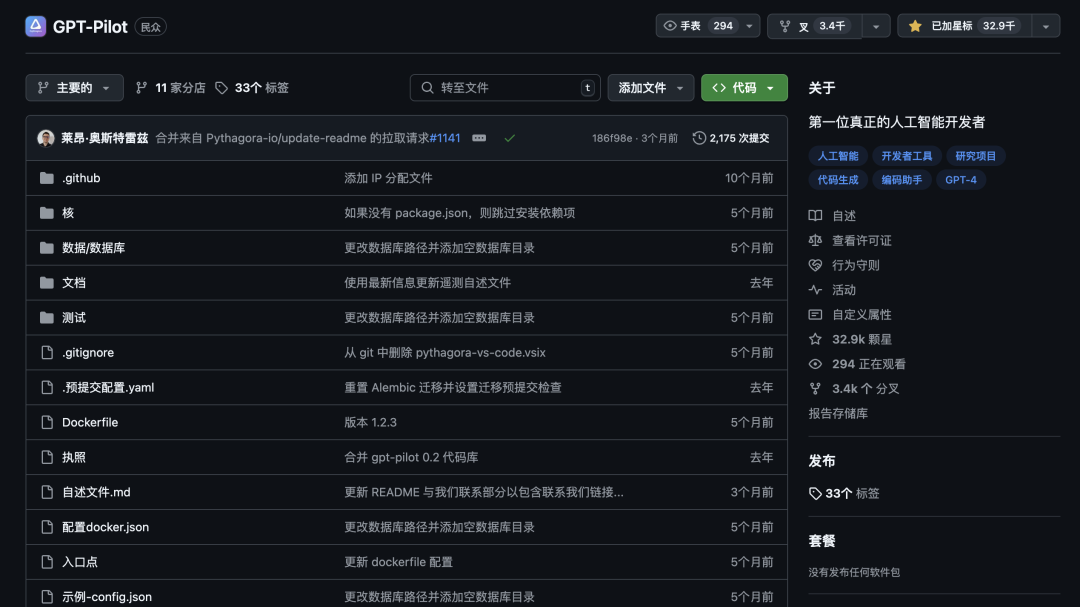Click the green checkmark on latest commit

click(510, 137)
